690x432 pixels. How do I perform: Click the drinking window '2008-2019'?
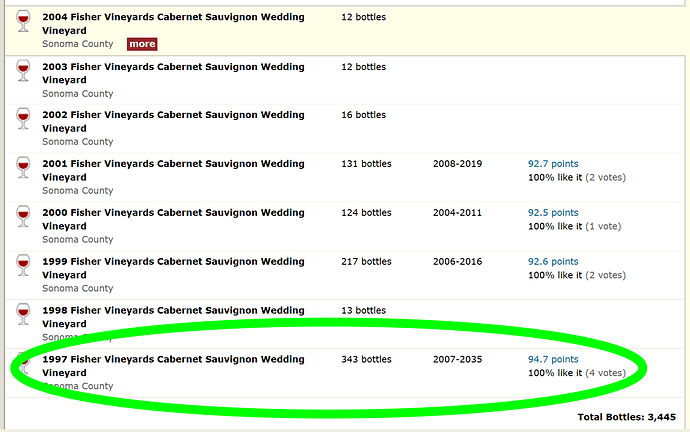pos(457,164)
